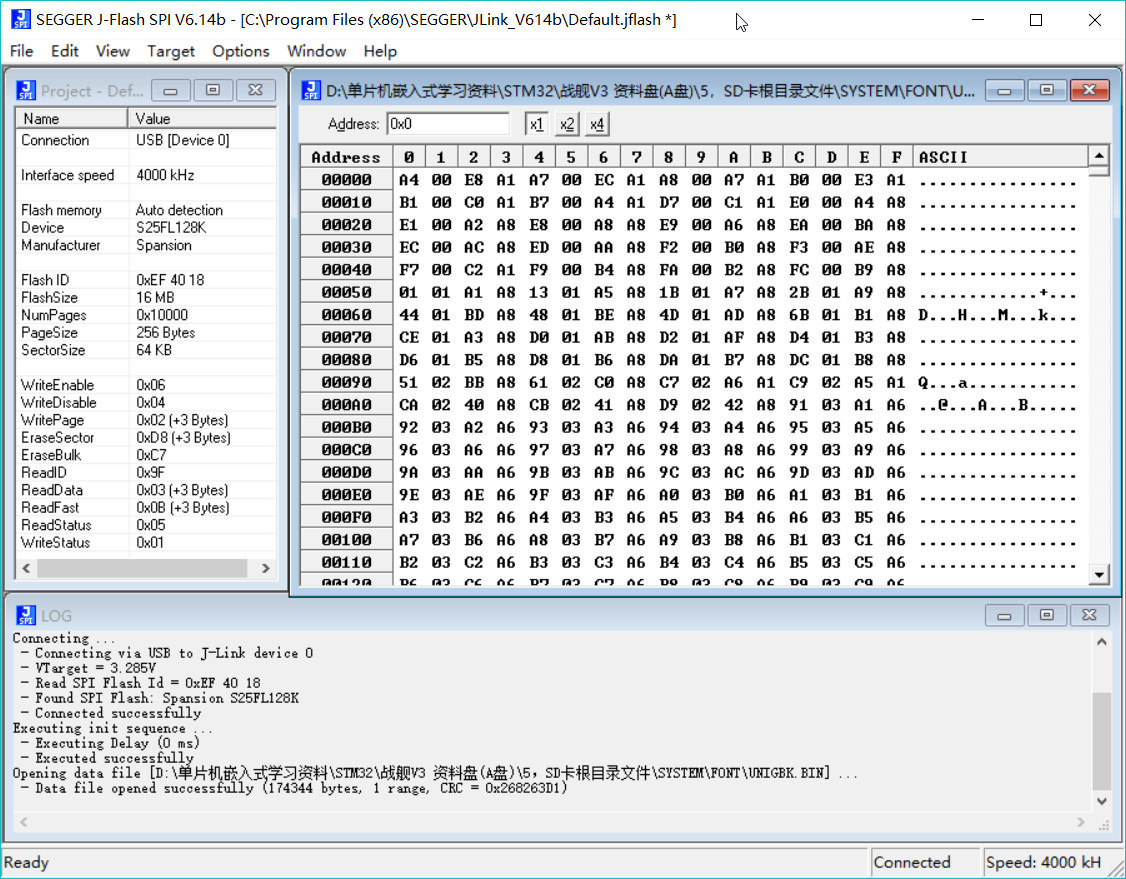This screenshot has height=879, width=1126.
Task: Click hex view scroll down arrow
Action: [x=1099, y=574]
